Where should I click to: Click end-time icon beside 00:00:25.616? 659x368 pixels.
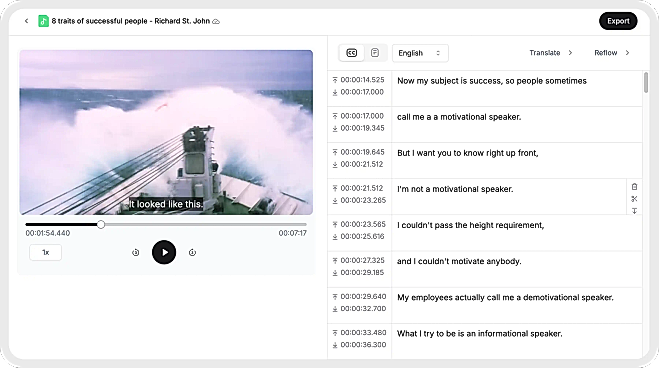335,237
